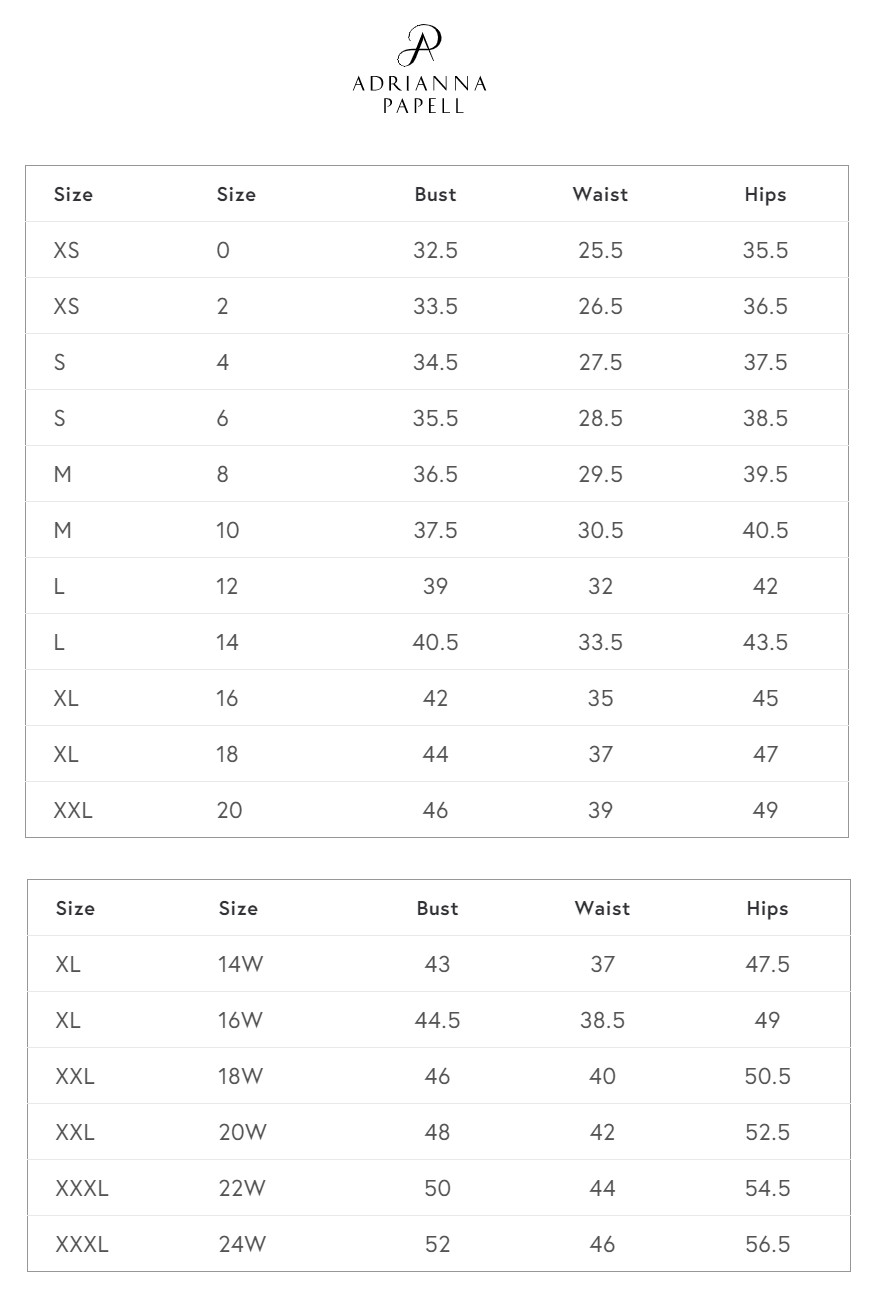Image resolution: width=879 pixels, height=1304 pixels.
Task: Click the bust value 44 for size 18
Action: (x=436, y=755)
